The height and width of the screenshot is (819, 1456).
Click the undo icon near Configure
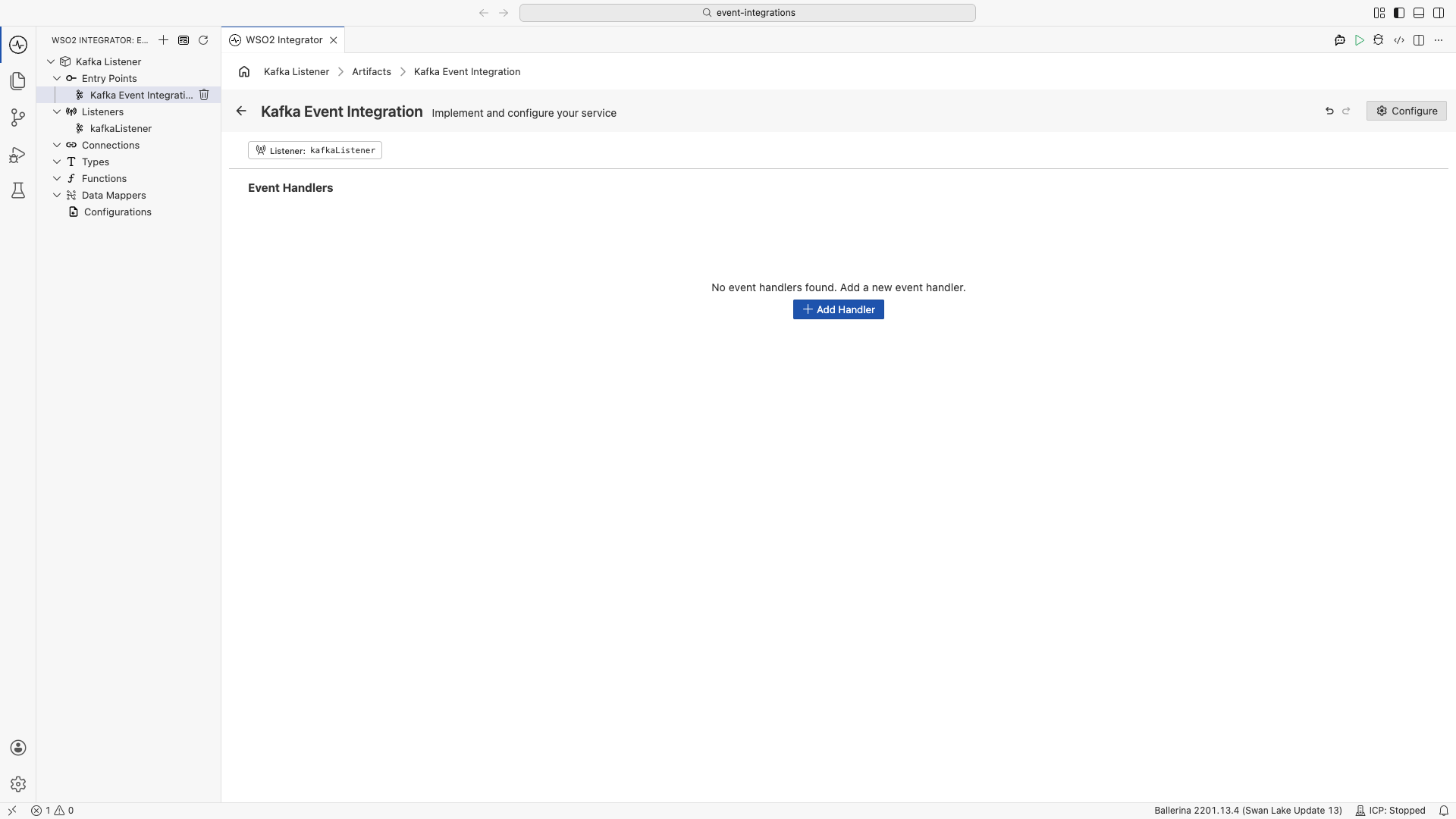[1329, 111]
